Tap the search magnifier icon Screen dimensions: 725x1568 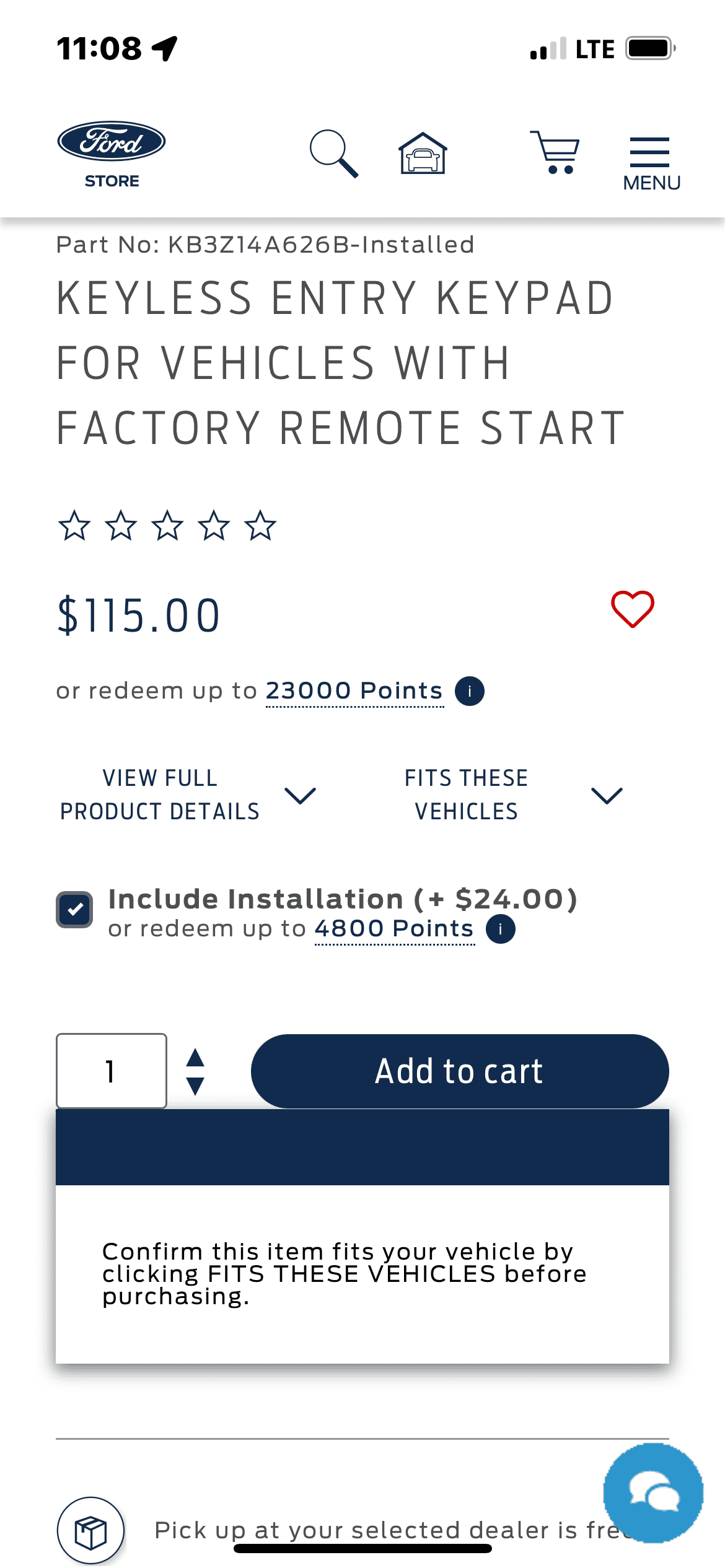pos(334,154)
